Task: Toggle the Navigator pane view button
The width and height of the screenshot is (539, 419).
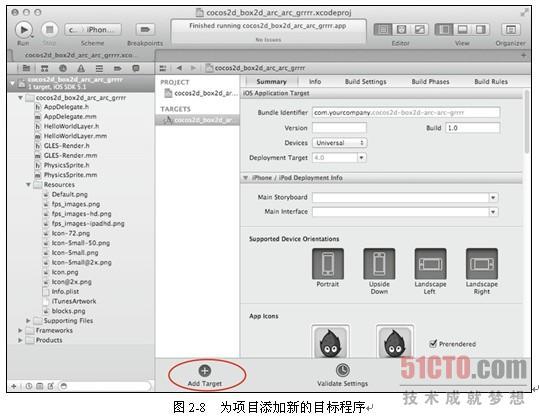Action: [444, 30]
